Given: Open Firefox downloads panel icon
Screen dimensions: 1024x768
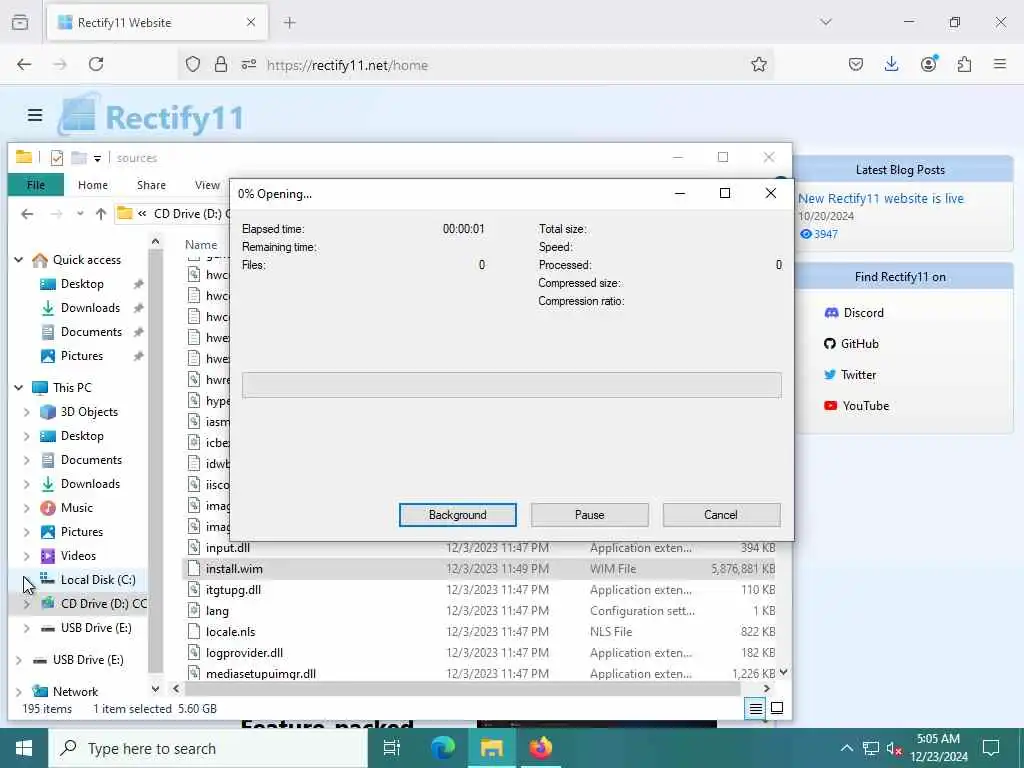Looking at the screenshot, I should [x=891, y=64].
